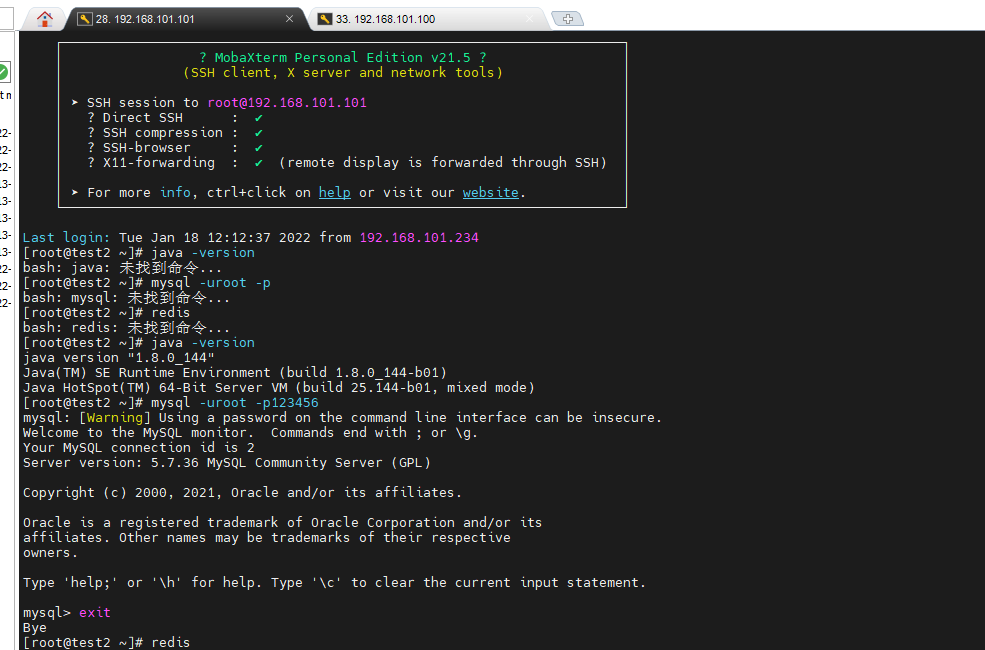Click the '(SSH client, X server and network tools)' line
The image size is (985, 650).
coord(343,72)
